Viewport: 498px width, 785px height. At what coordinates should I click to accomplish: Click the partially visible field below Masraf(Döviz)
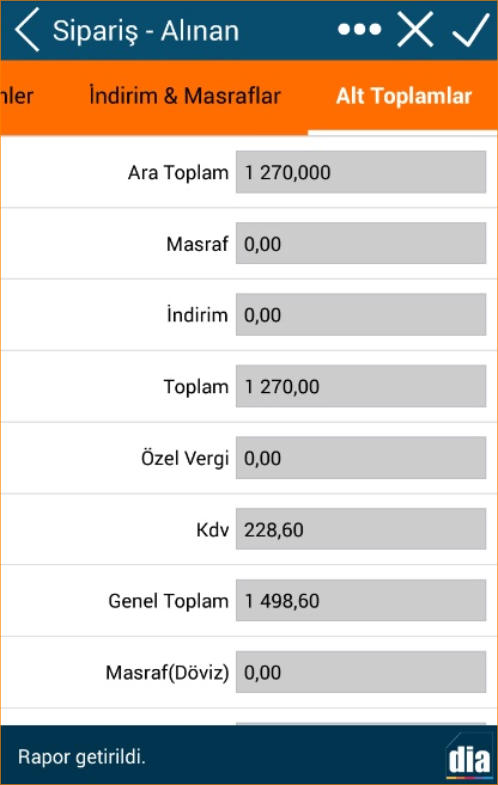(x=361, y=724)
